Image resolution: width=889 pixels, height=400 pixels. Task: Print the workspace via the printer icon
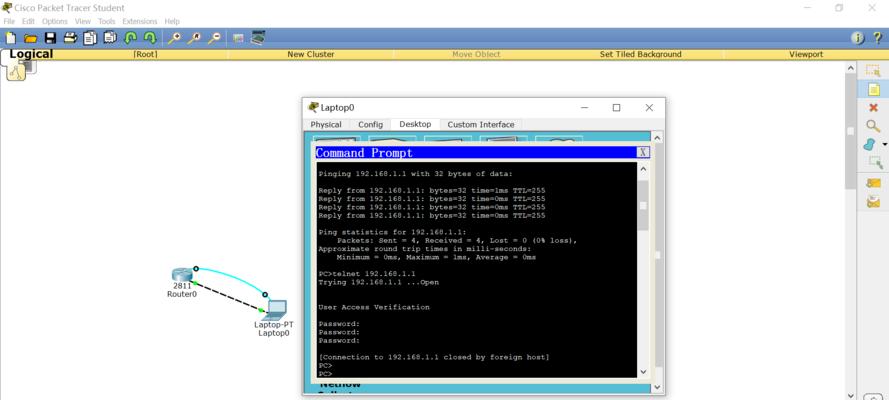pyautogui.click(x=70, y=38)
